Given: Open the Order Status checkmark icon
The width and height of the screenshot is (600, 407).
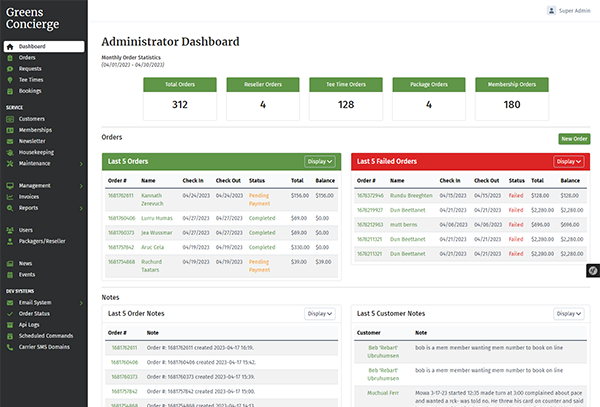Looking at the screenshot, I should click(10, 314).
